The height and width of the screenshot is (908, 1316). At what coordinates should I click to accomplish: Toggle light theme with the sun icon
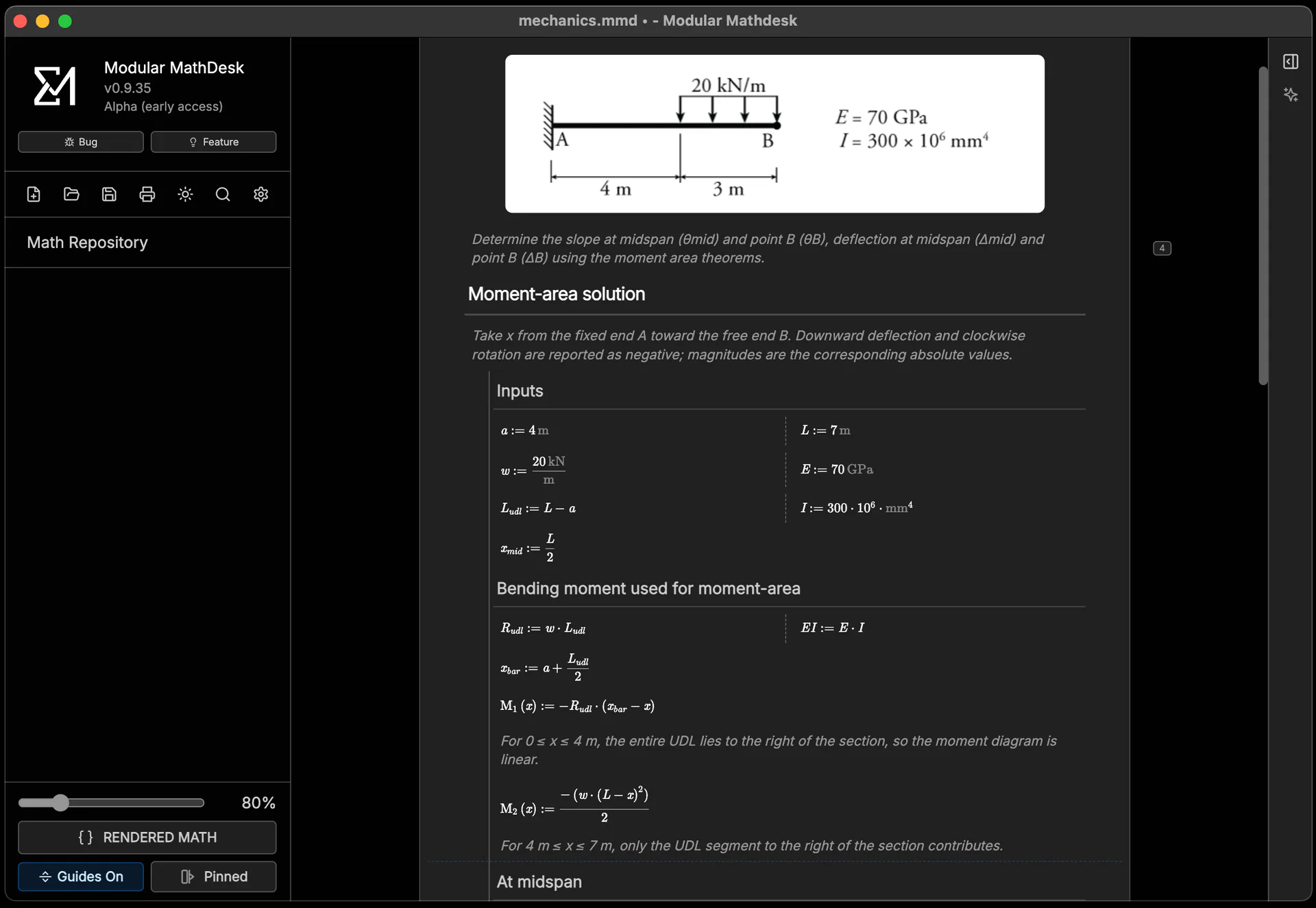(185, 195)
